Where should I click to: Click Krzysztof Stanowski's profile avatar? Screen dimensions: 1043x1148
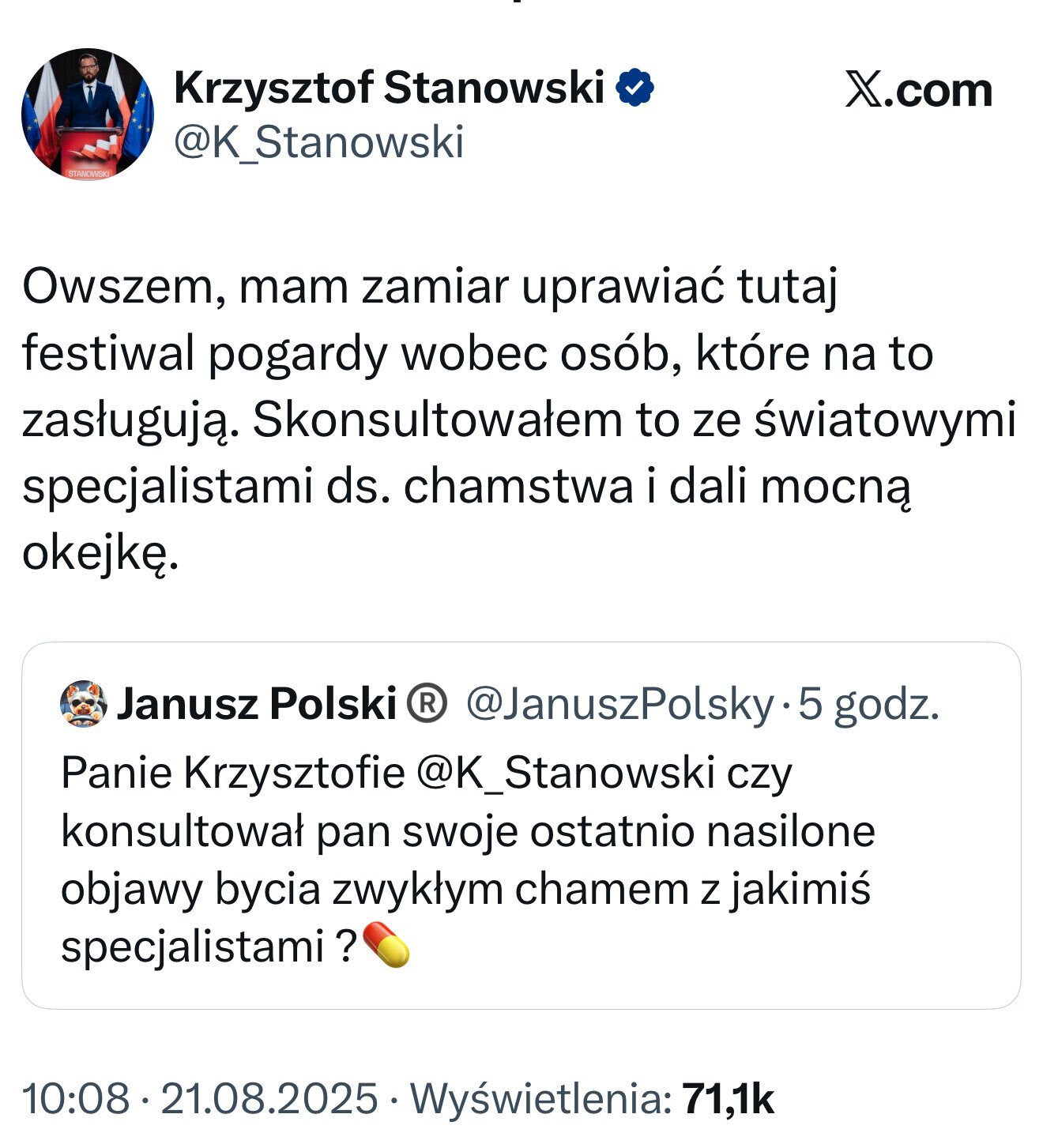[x=87, y=115]
